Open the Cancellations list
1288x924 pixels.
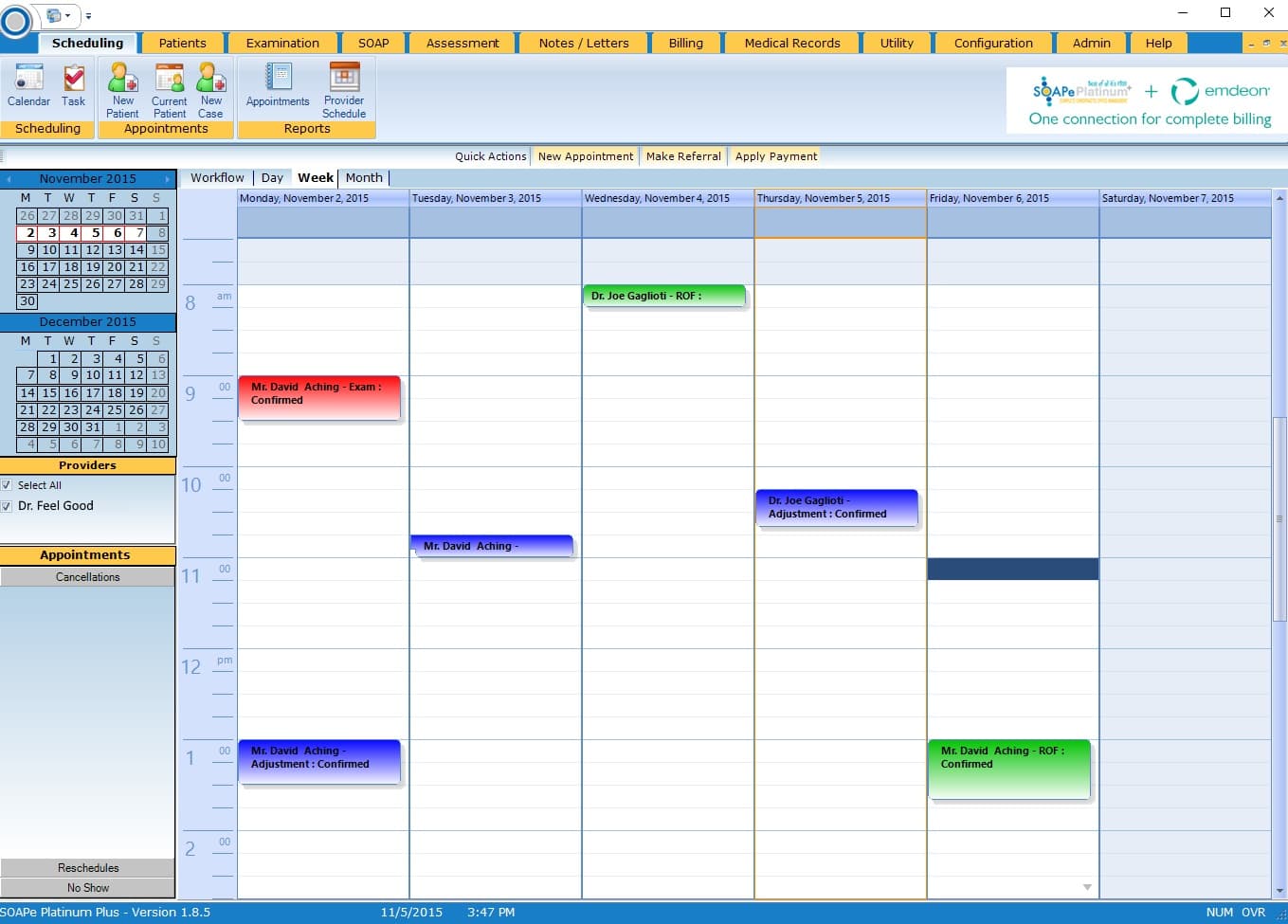coord(87,577)
